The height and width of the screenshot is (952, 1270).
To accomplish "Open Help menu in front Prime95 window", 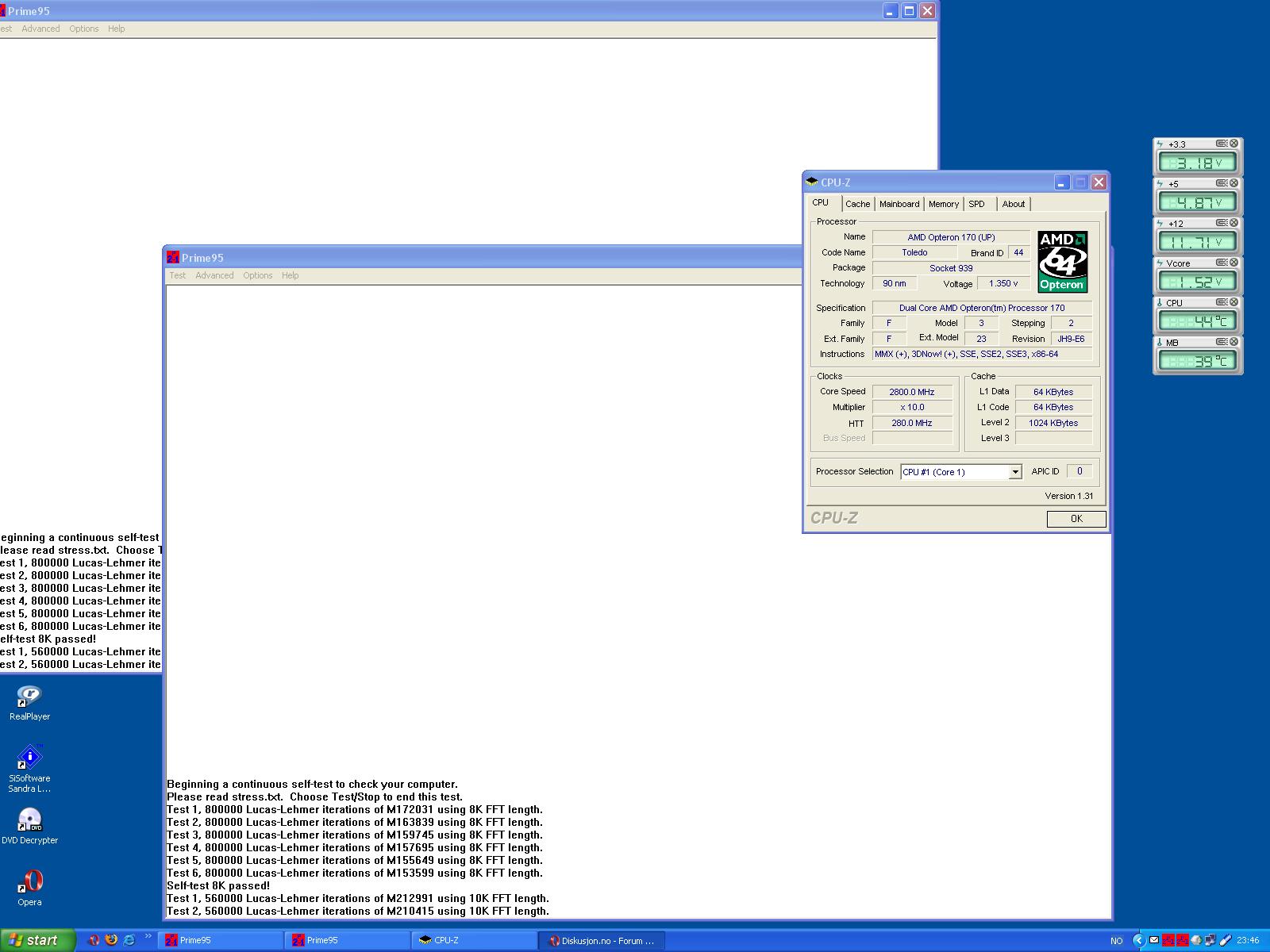I will click(291, 275).
